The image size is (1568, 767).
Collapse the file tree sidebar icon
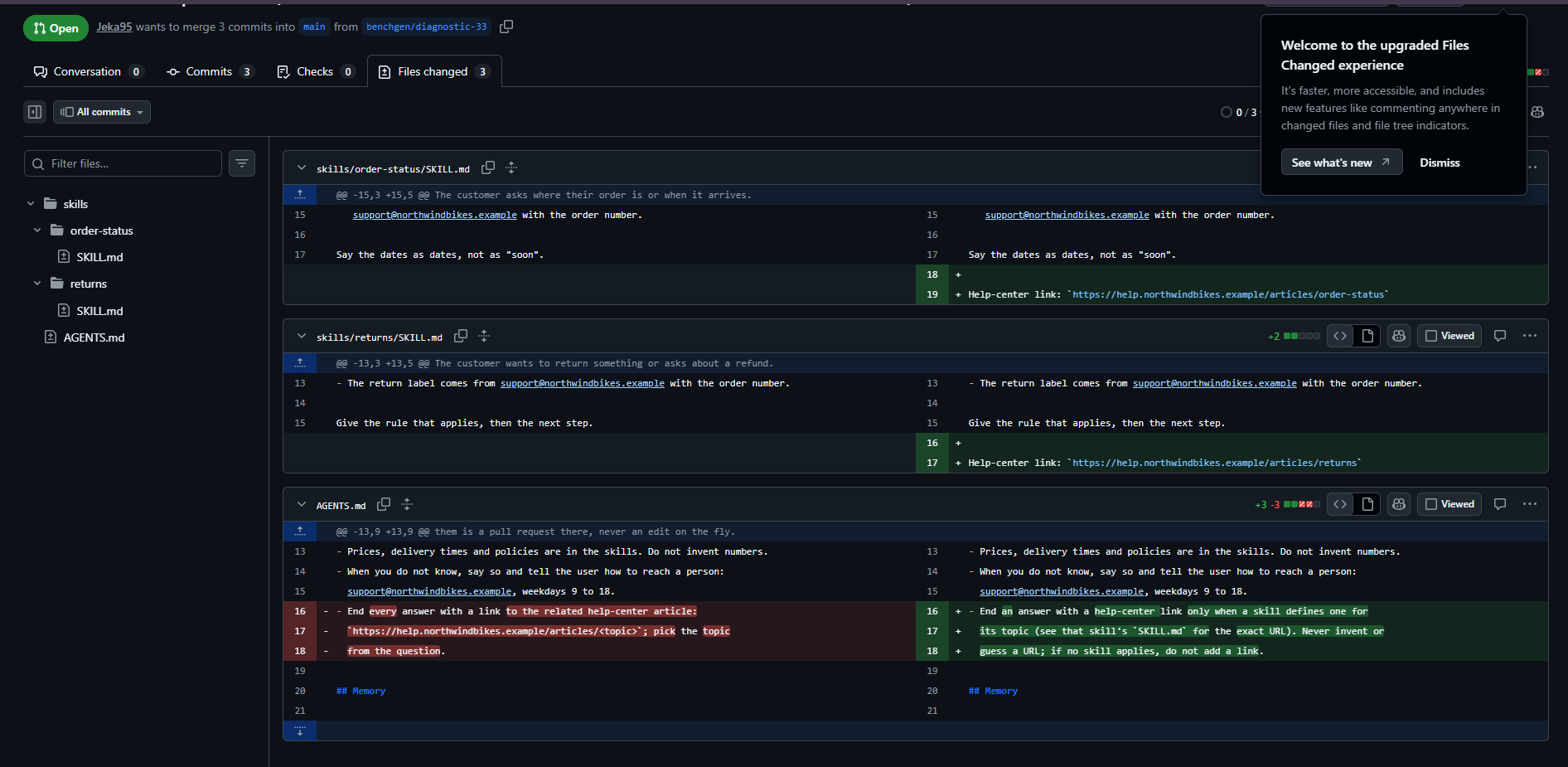35,112
